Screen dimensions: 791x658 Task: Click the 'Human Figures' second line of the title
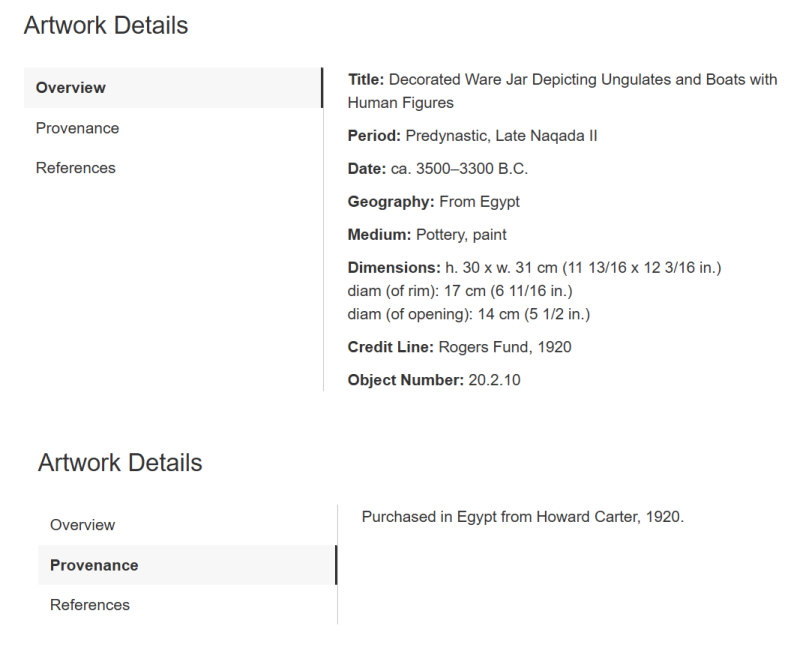click(400, 103)
